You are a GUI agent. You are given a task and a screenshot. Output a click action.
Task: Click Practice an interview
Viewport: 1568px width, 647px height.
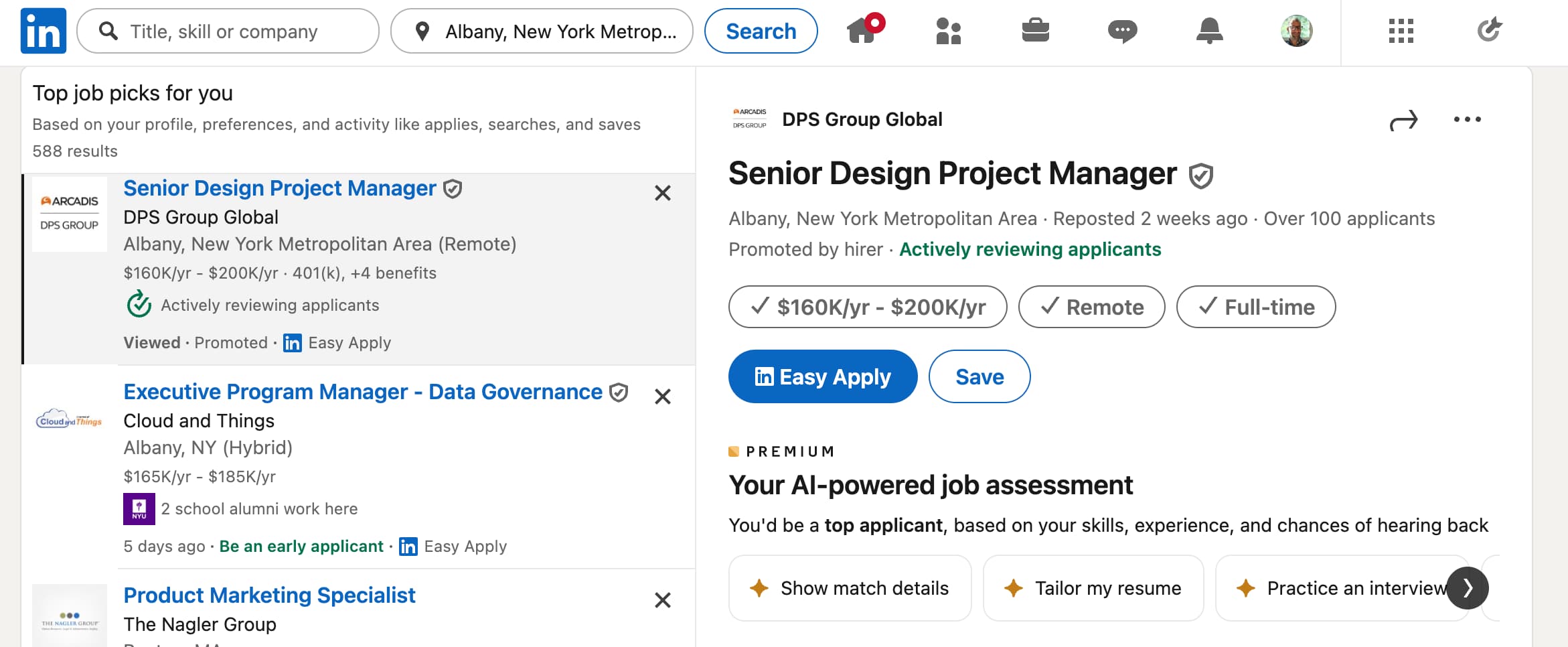click(x=1342, y=588)
